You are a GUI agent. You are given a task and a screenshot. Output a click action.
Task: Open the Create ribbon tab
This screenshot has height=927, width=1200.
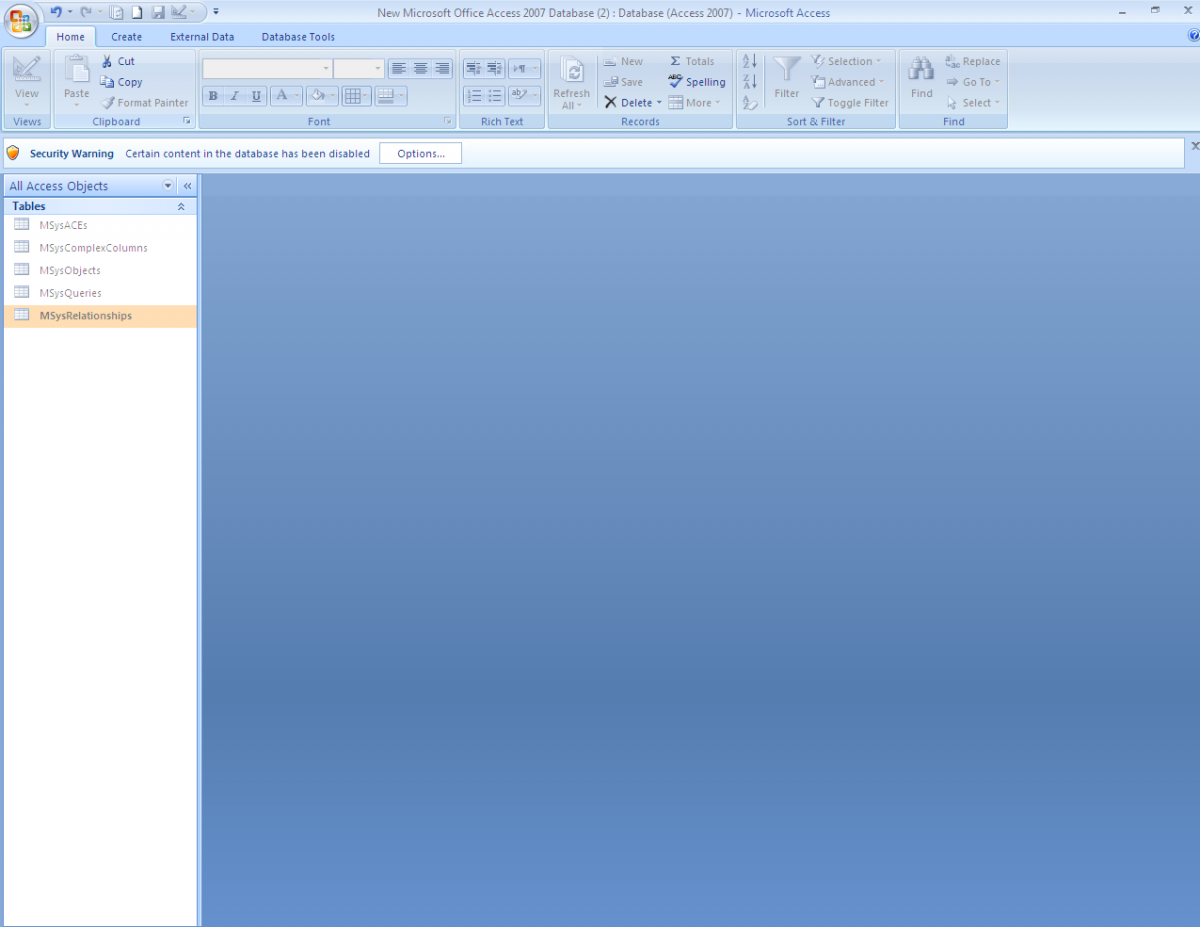126,37
